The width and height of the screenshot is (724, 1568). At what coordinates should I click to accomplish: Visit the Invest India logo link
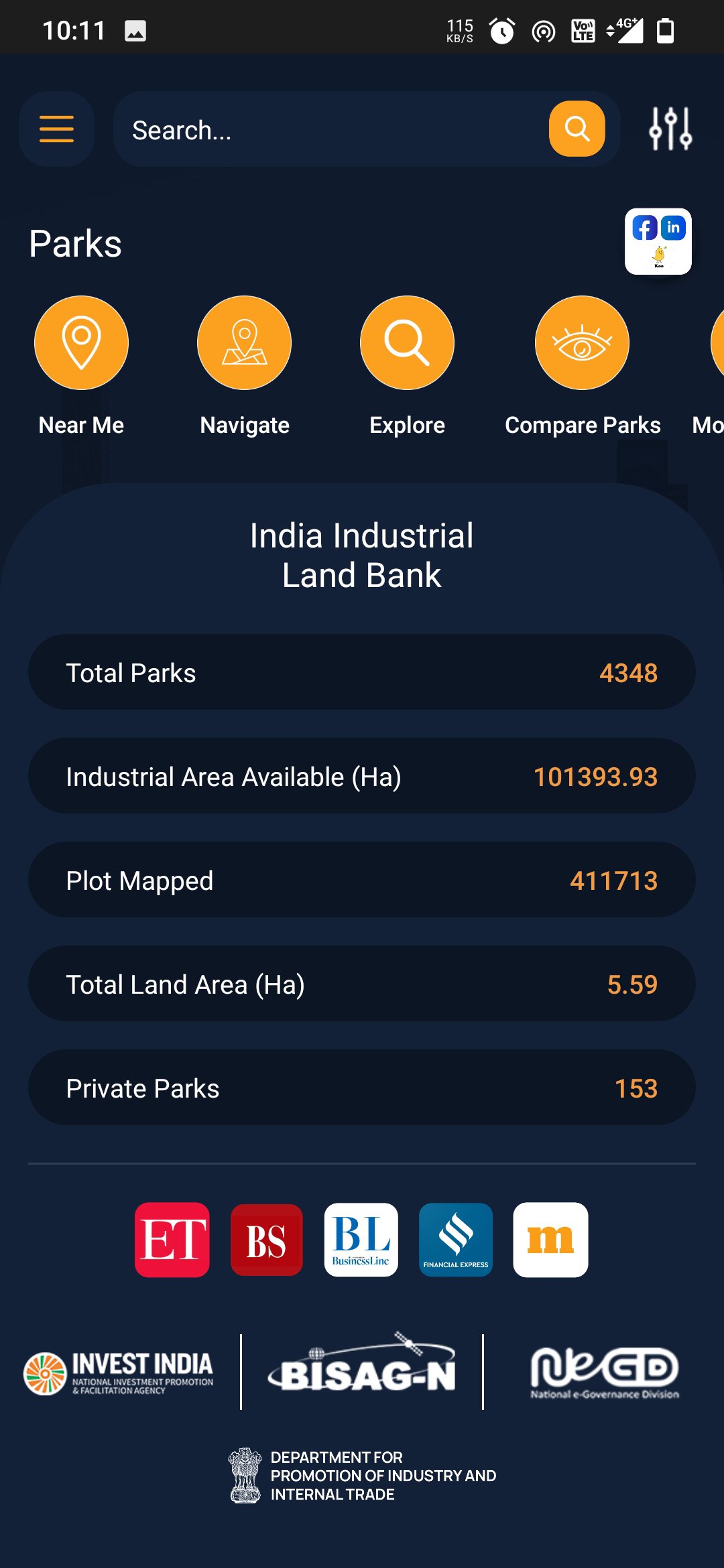119,1372
